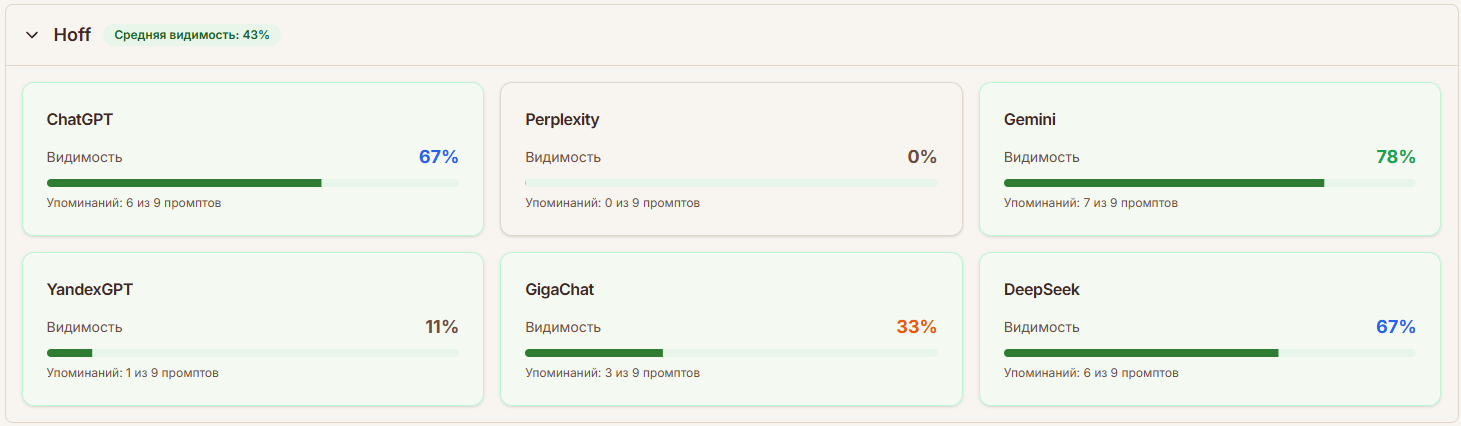
Task: Click "Упоминаний: 1 из 9 промптов" text
Action: coord(133,373)
